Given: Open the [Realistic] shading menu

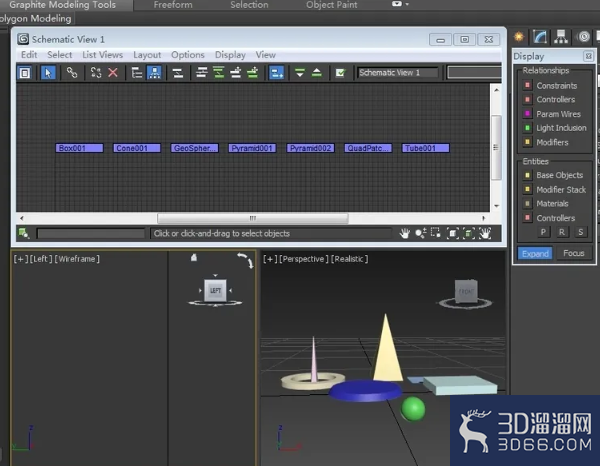Looking at the screenshot, I should pyautogui.click(x=349, y=259).
